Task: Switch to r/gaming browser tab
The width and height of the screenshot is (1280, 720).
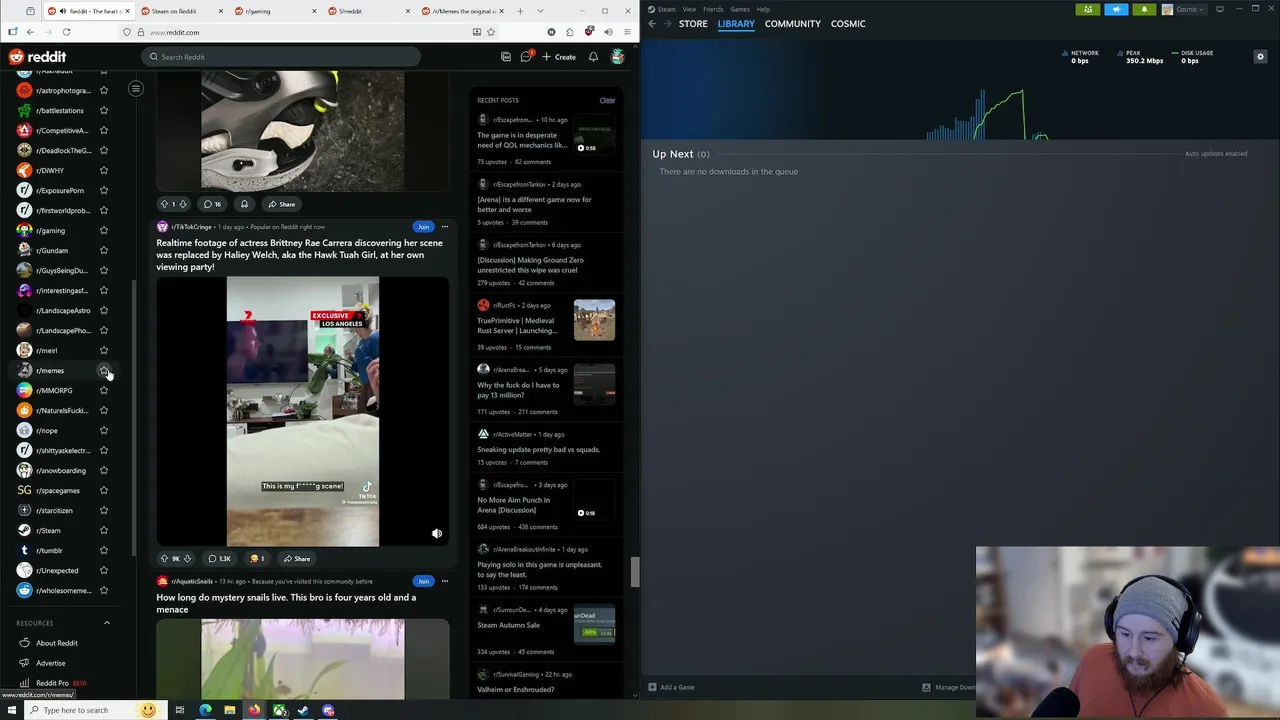Action: point(273,11)
